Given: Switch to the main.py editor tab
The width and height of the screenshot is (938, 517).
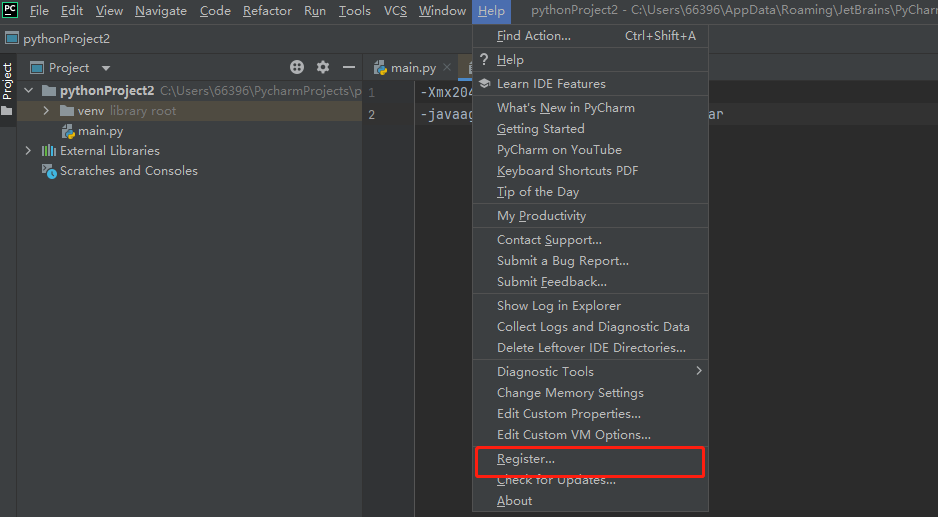Looking at the screenshot, I should coord(412,68).
